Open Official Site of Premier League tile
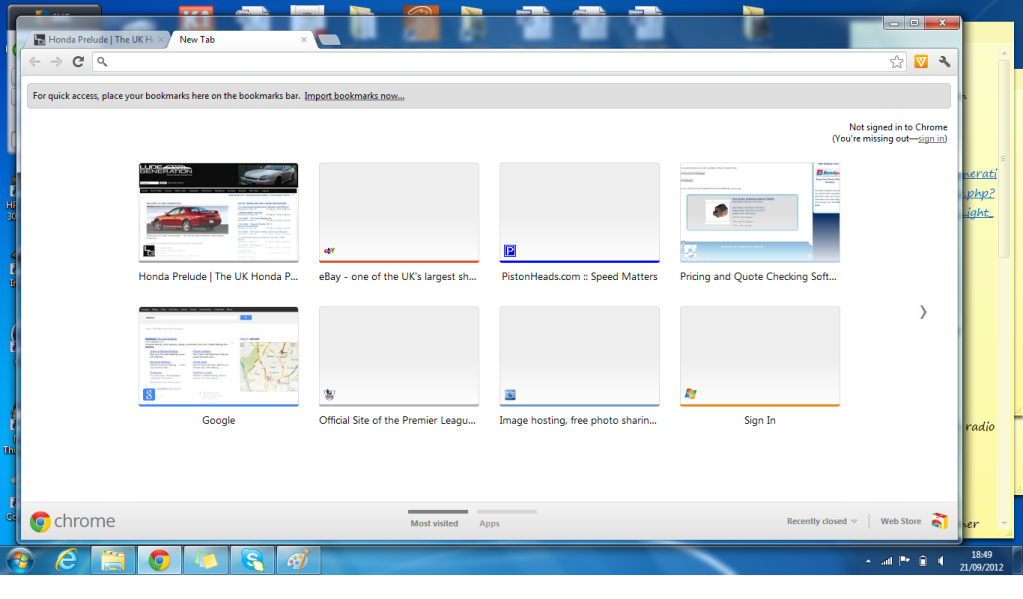This screenshot has width=1023, height=599. (x=399, y=356)
